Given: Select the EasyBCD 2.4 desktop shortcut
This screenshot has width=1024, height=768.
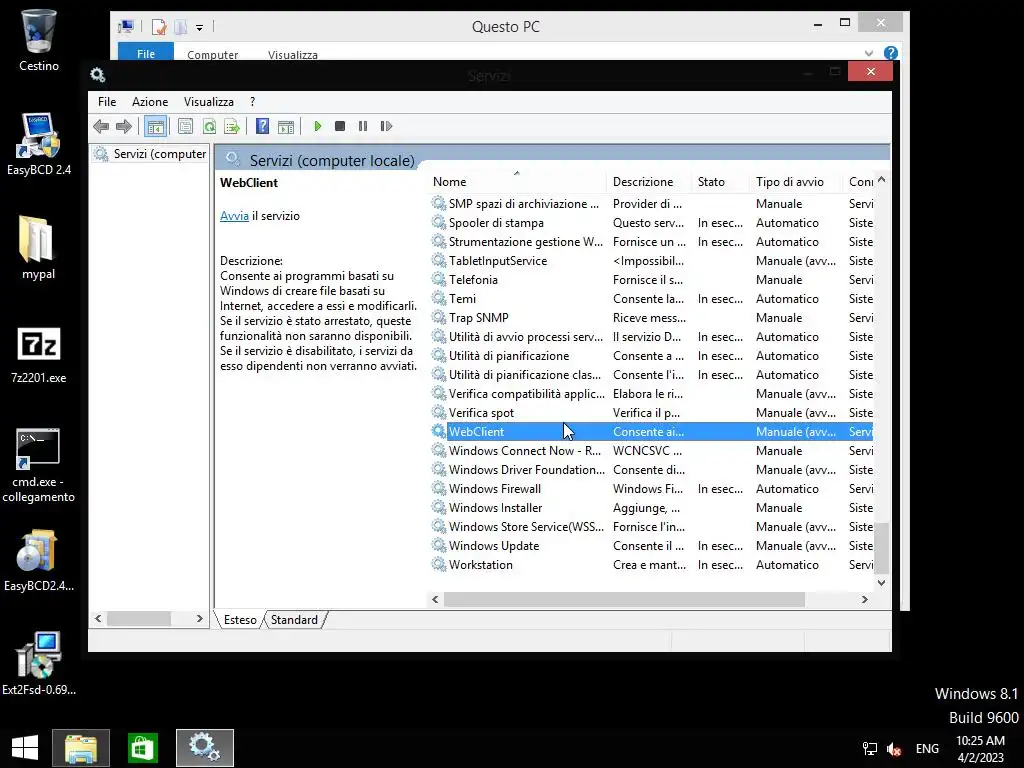Looking at the screenshot, I should coord(39,144).
